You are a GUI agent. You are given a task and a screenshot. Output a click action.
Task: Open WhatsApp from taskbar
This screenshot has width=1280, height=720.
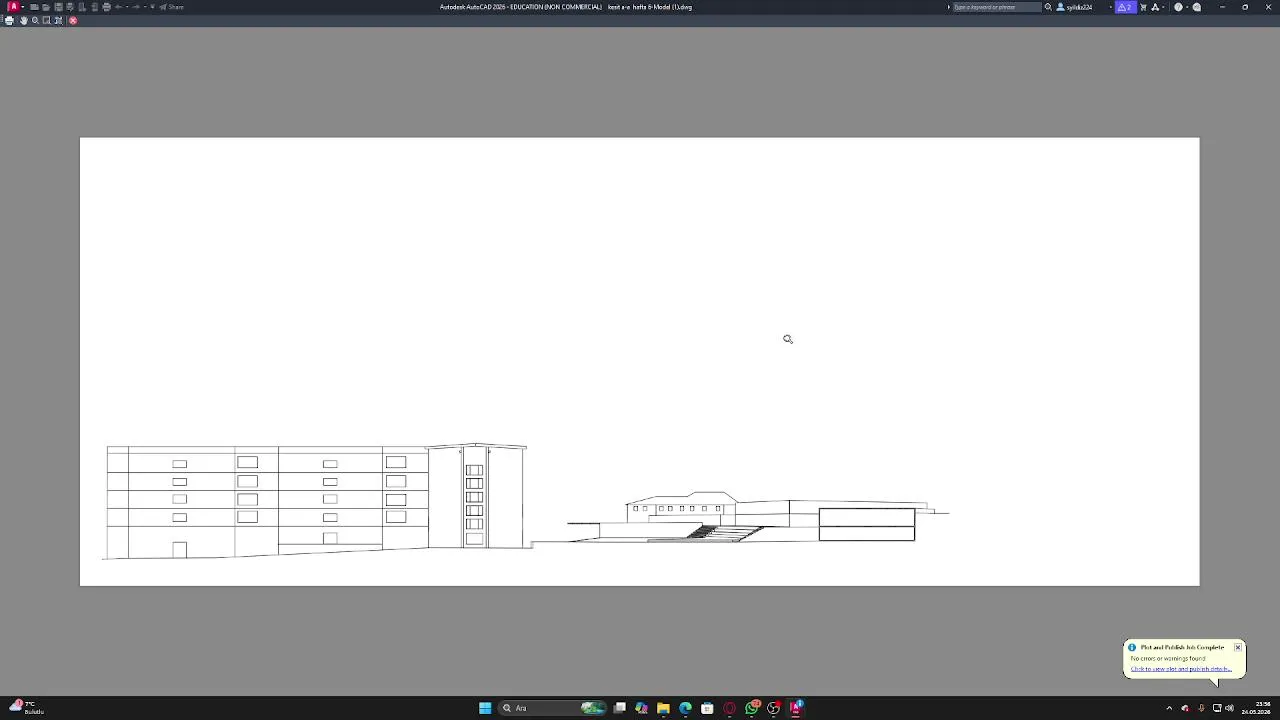[751, 708]
